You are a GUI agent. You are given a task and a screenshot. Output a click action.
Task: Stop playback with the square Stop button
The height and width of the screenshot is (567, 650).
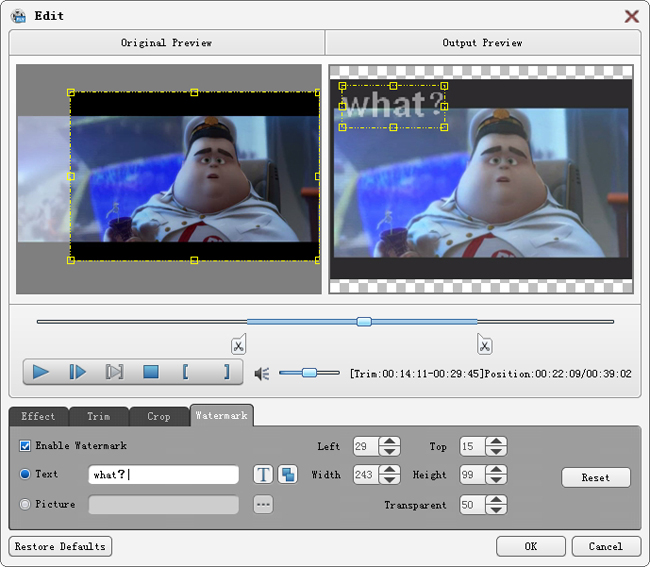pyautogui.click(x=151, y=372)
